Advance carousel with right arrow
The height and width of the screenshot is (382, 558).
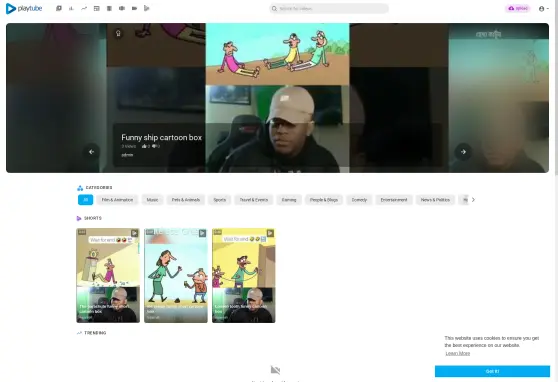tap(463, 152)
